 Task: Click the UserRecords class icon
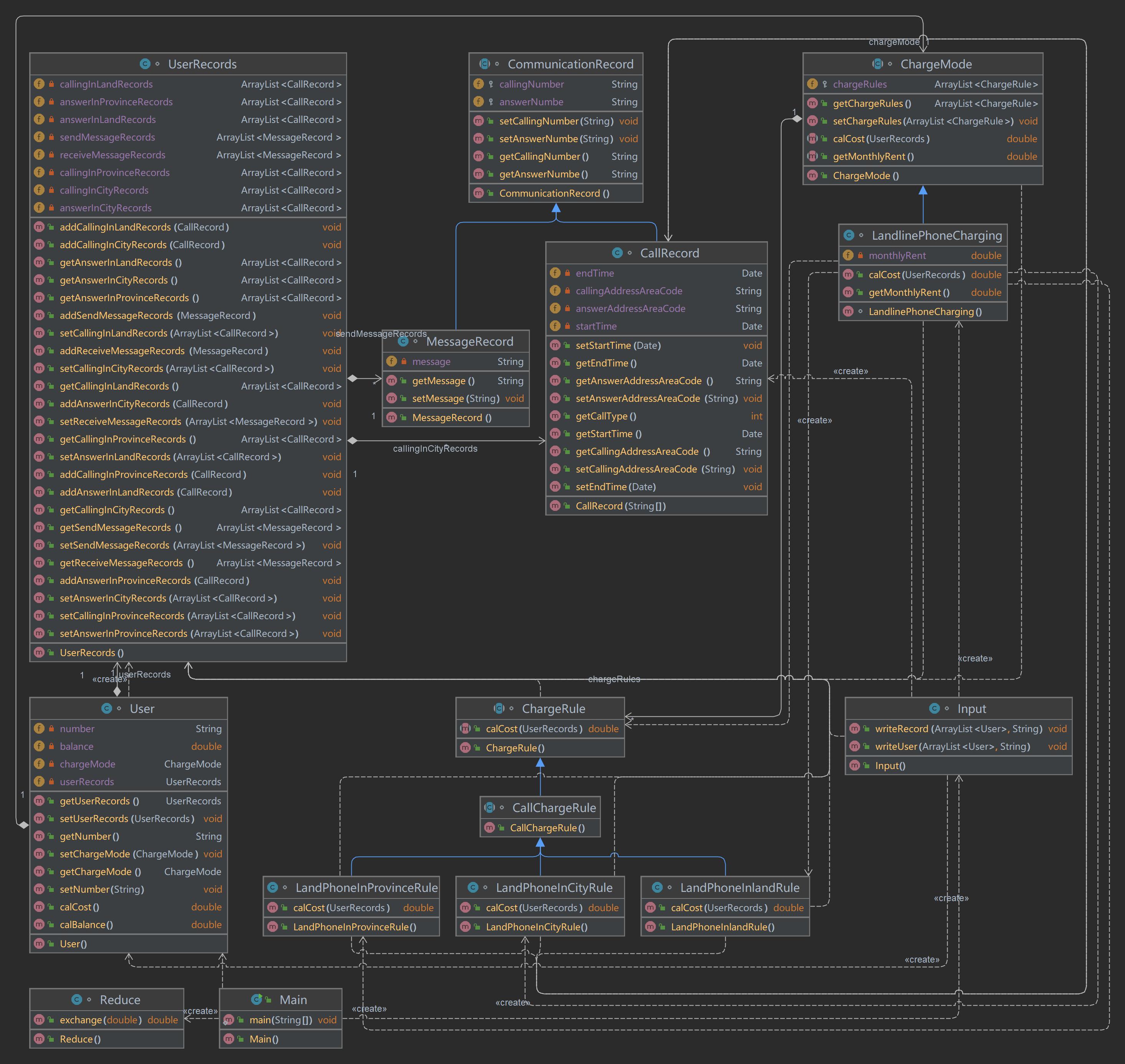pyautogui.click(x=145, y=64)
